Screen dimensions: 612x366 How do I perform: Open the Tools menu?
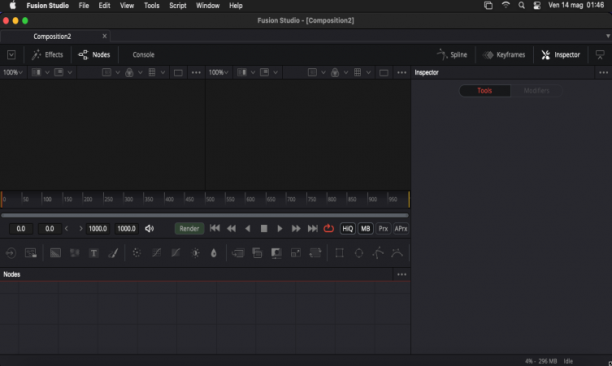coord(151,5)
